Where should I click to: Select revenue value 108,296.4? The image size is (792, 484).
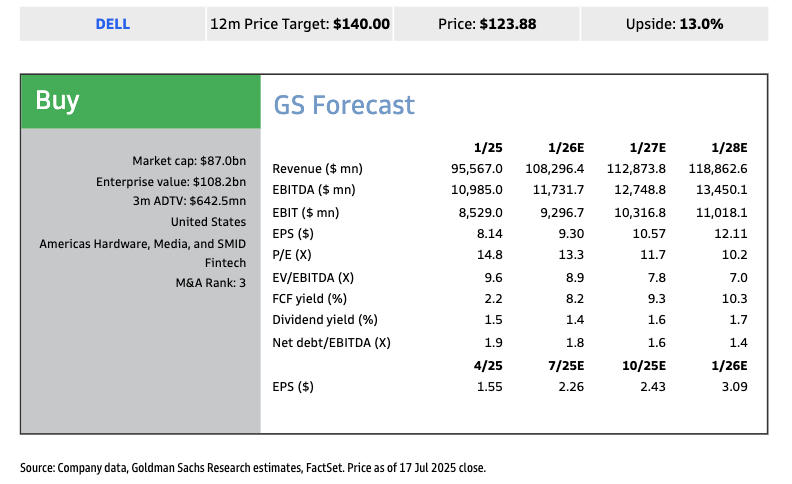555,169
